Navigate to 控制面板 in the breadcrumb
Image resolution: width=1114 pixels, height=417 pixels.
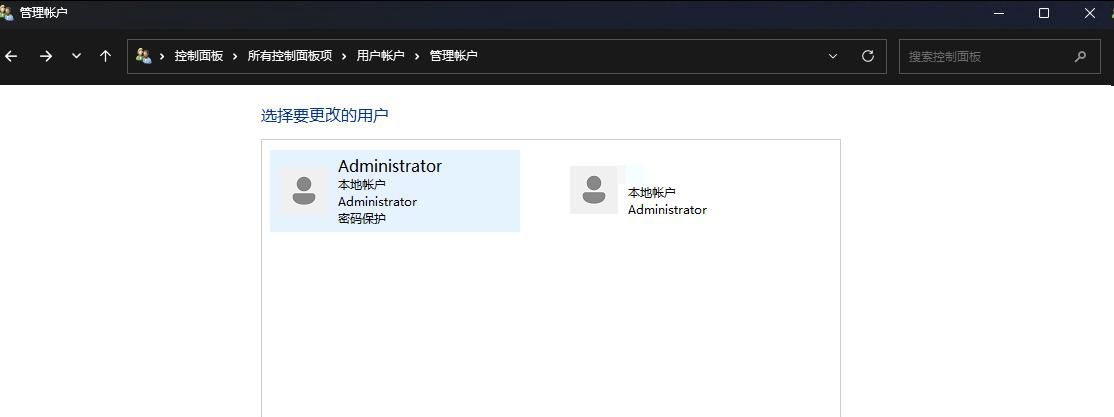coord(199,56)
